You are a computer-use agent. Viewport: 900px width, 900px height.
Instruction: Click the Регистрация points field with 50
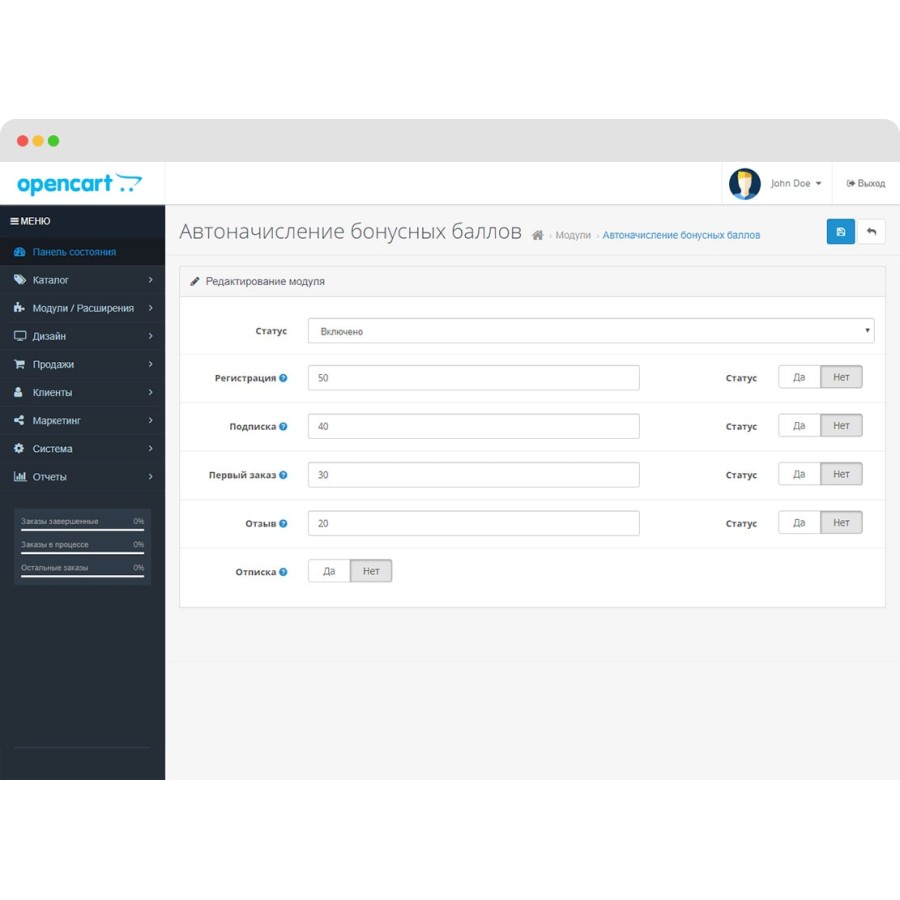474,378
